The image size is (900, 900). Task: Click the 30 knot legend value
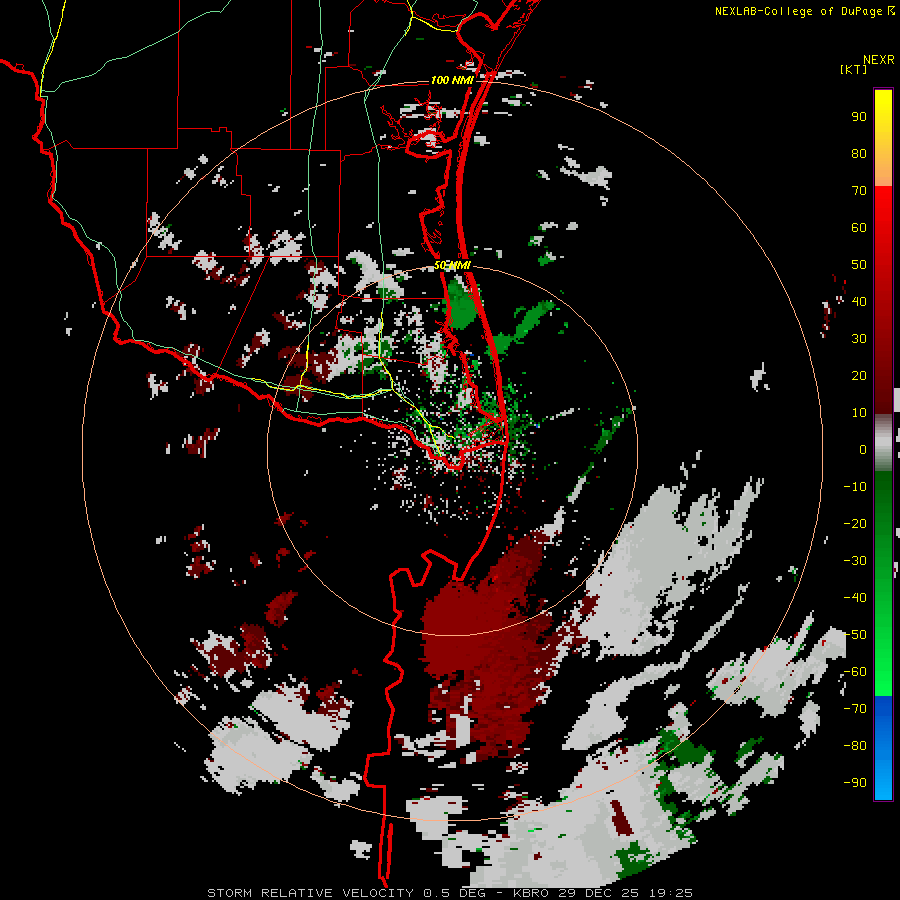859,339
